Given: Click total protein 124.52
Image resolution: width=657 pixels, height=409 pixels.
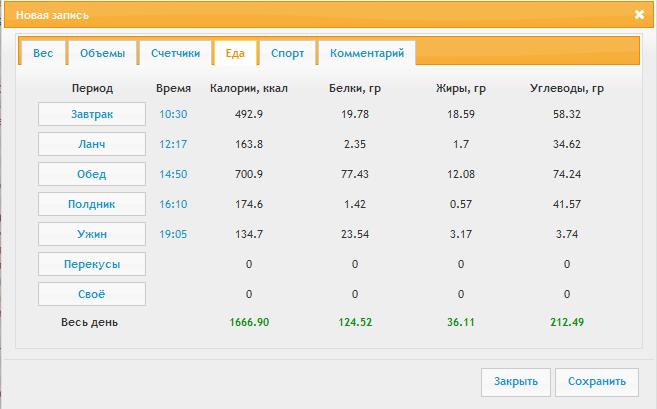Looking at the screenshot, I should click(355, 322).
